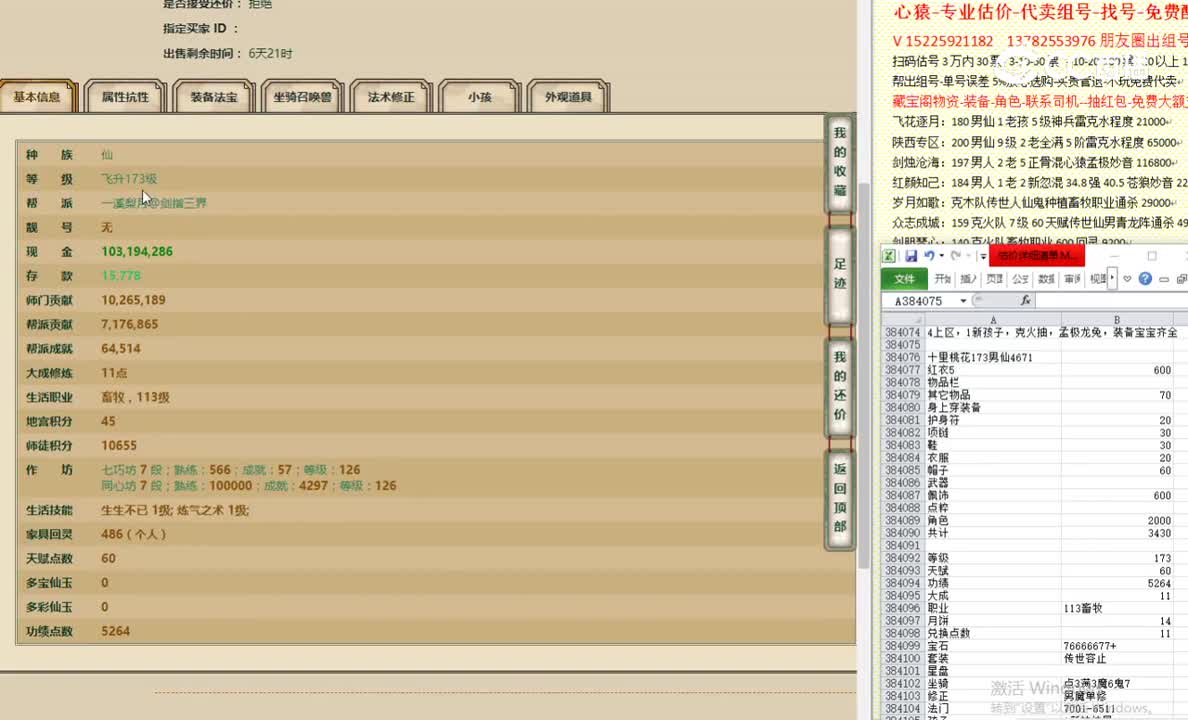Click the workbook minimize icon beside help
The width and height of the screenshot is (1188, 720).
coord(1164,279)
